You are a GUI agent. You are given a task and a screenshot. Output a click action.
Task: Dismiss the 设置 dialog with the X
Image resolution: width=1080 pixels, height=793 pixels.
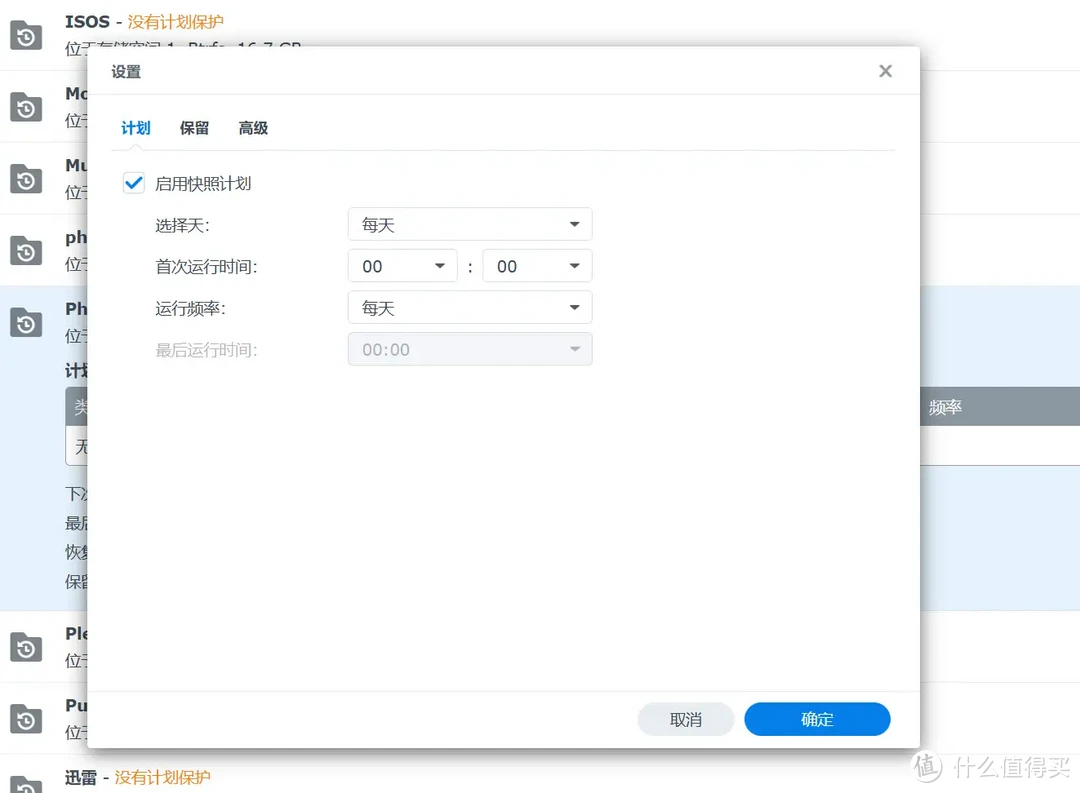[885, 70]
